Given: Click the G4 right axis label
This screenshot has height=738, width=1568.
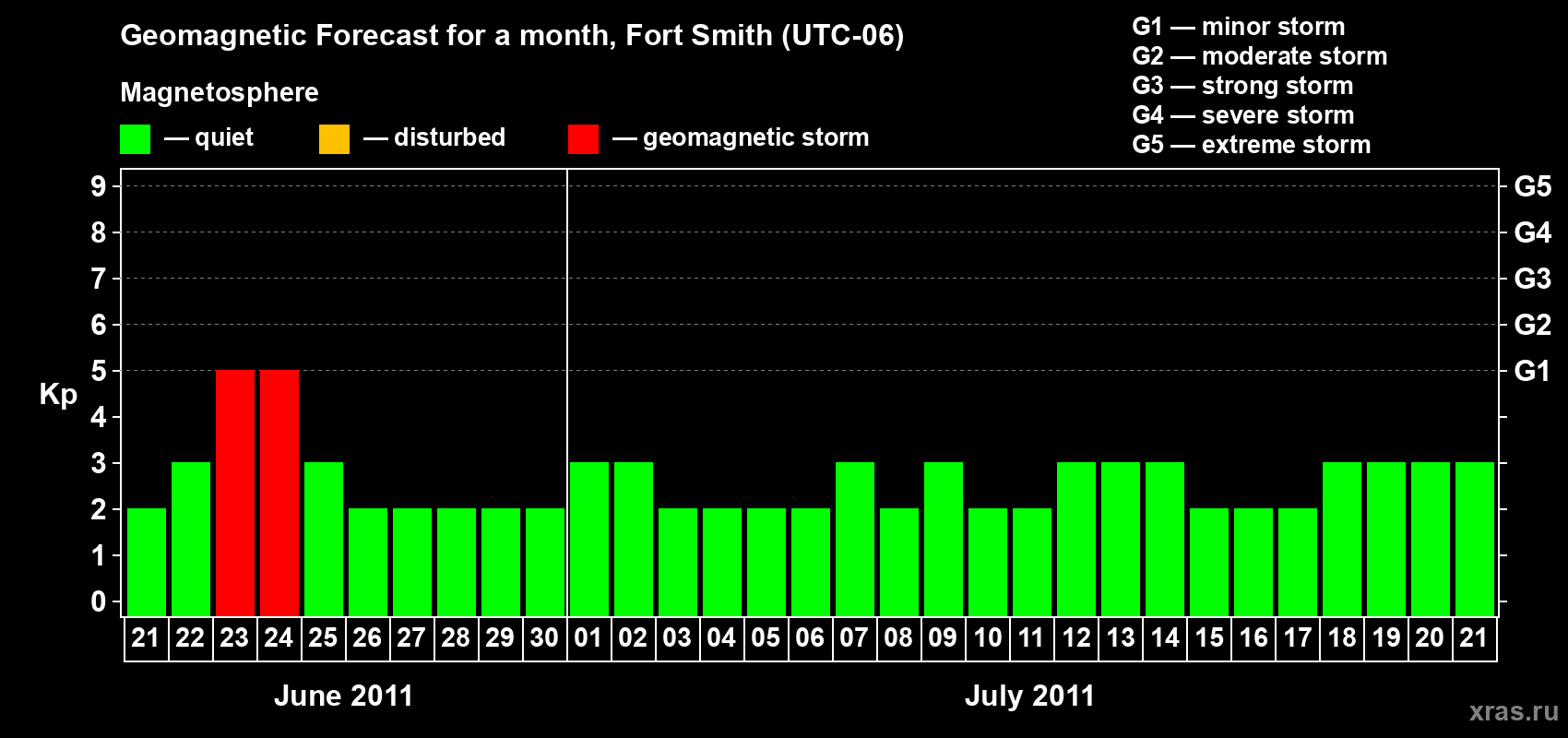Looking at the screenshot, I should click(1533, 232).
